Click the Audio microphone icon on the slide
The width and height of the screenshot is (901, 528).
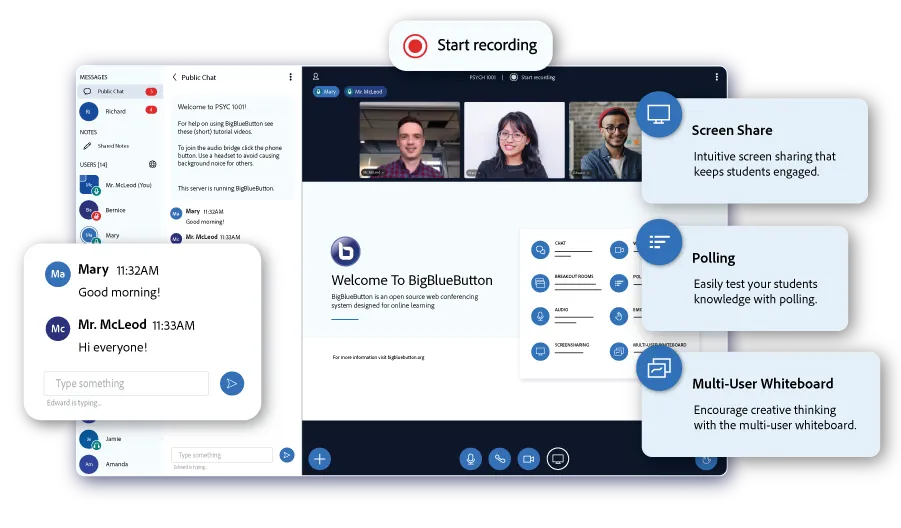(540, 316)
